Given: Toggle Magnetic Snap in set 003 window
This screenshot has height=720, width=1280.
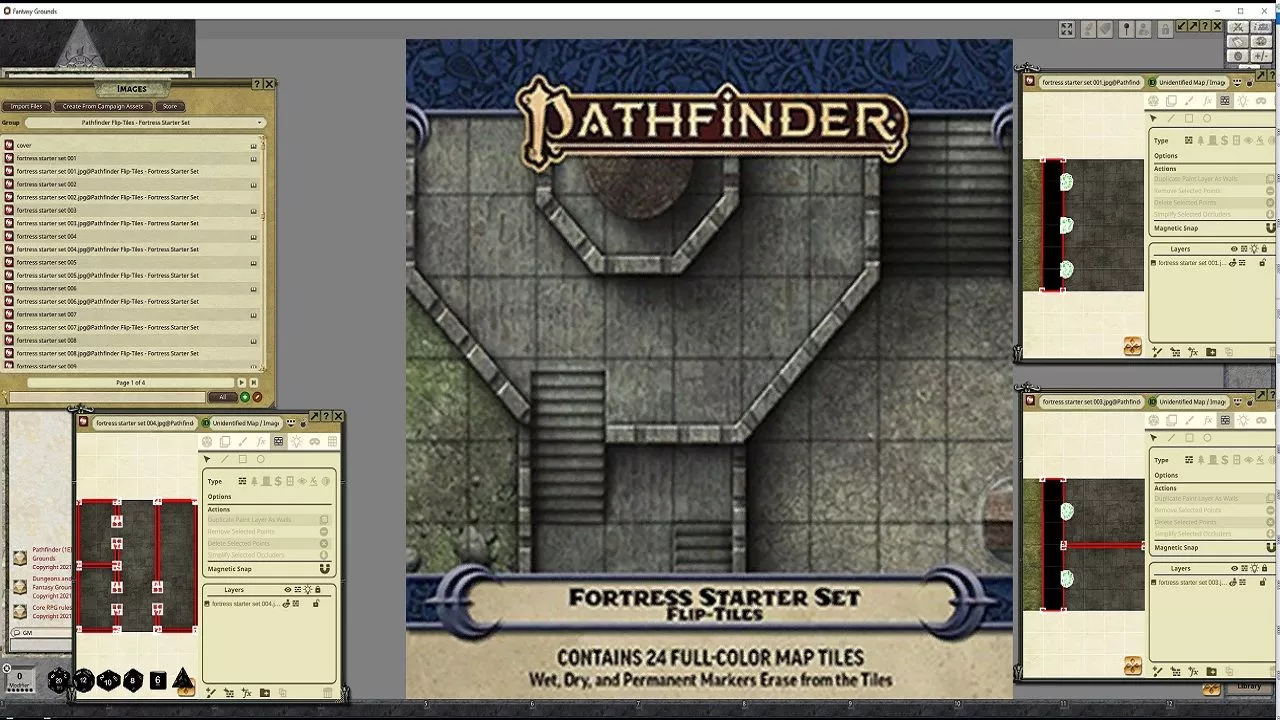Looking at the screenshot, I should (1271, 548).
